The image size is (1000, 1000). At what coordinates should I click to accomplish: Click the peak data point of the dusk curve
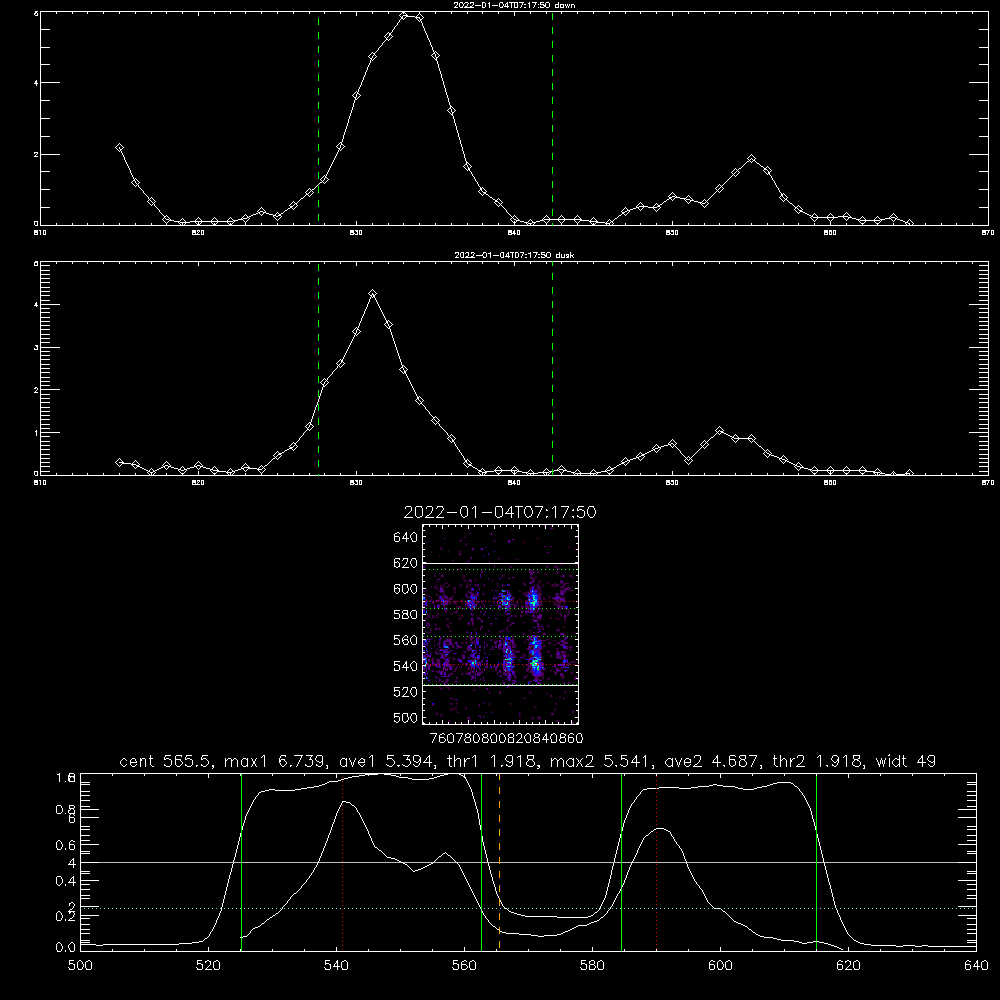click(373, 293)
